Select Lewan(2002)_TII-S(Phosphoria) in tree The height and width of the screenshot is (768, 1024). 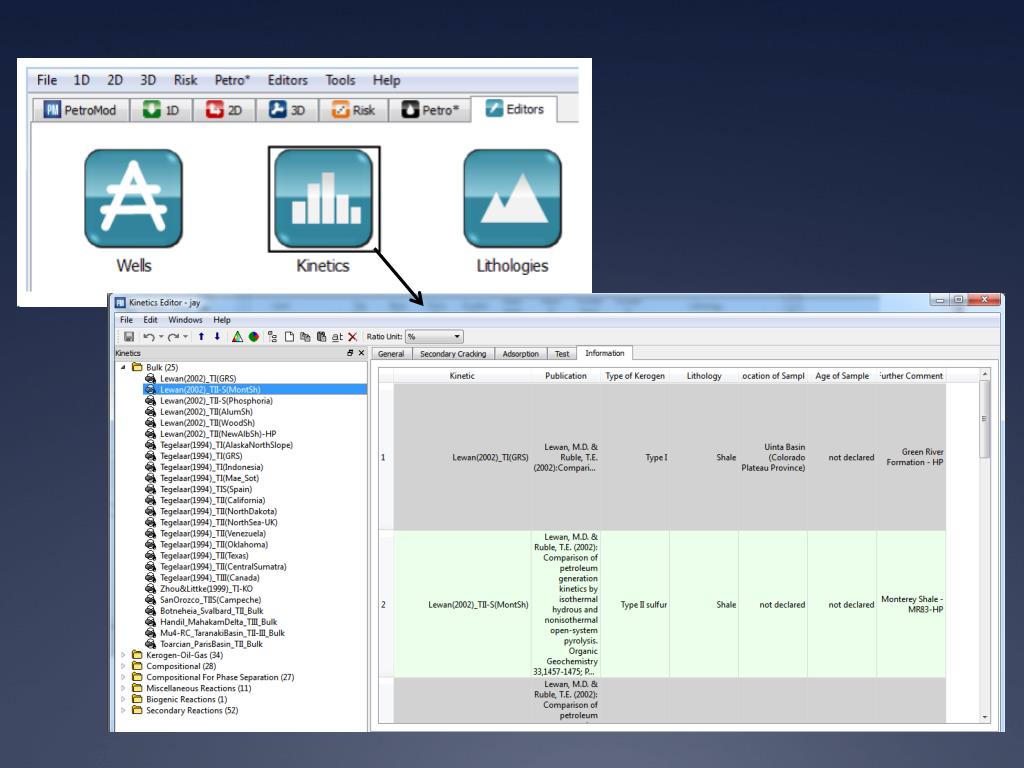pos(216,400)
